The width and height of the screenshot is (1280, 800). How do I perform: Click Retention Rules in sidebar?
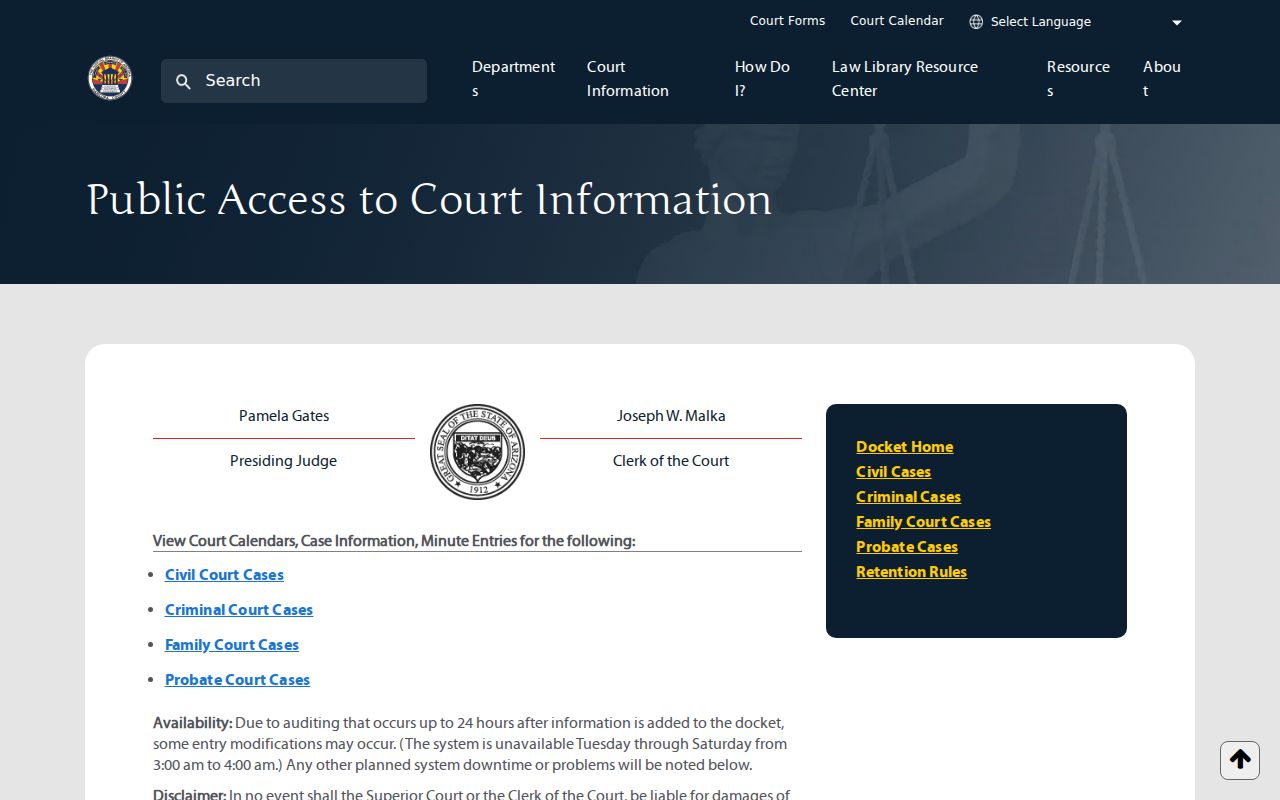pyautogui.click(x=911, y=572)
